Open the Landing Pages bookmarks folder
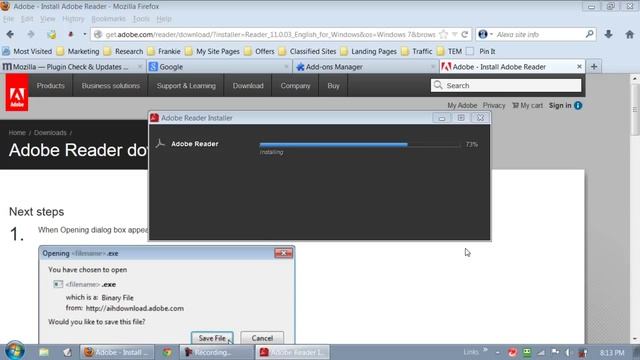This screenshot has width=640, height=360. pyautogui.click(x=369, y=51)
